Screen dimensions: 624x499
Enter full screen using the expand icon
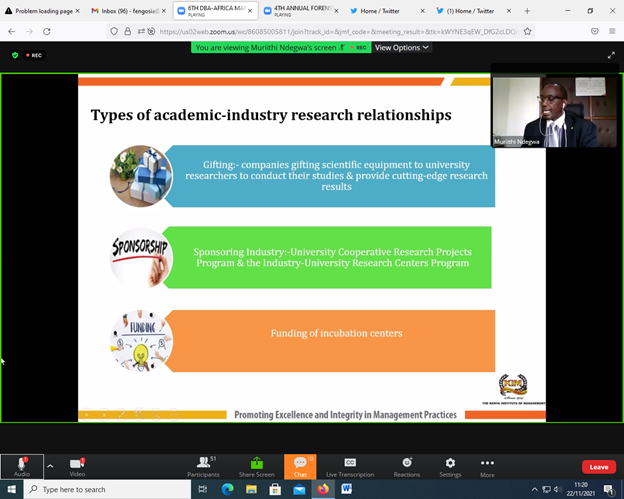coord(611,55)
